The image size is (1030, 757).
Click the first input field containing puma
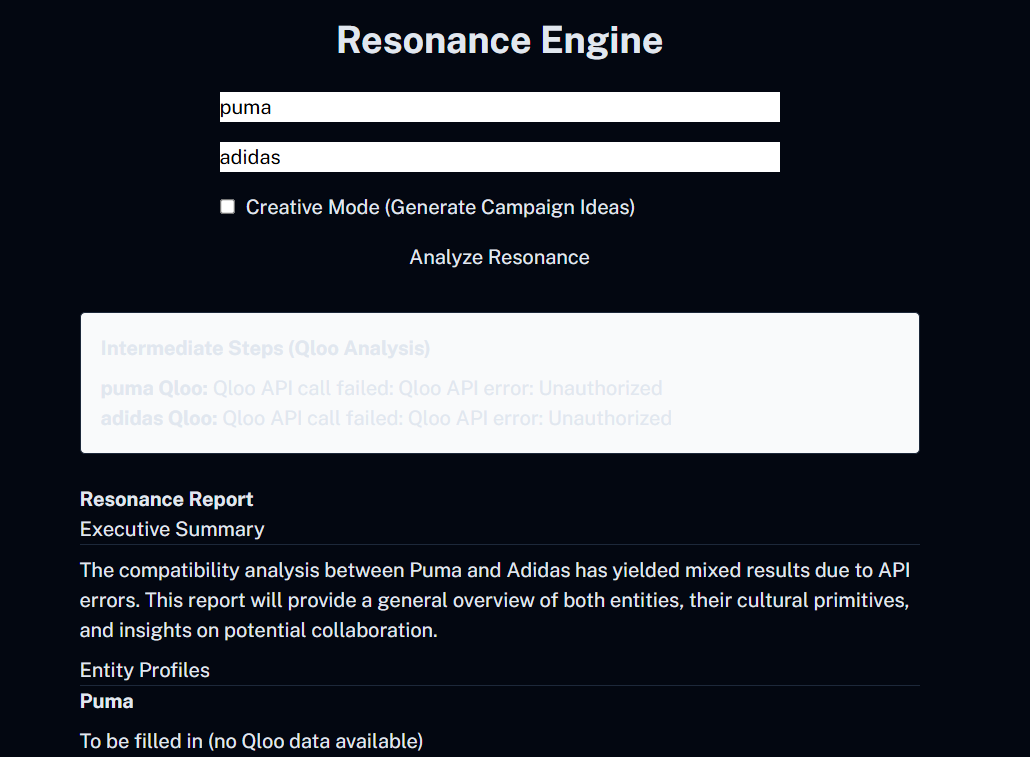pyautogui.click(x=499, y=107)
